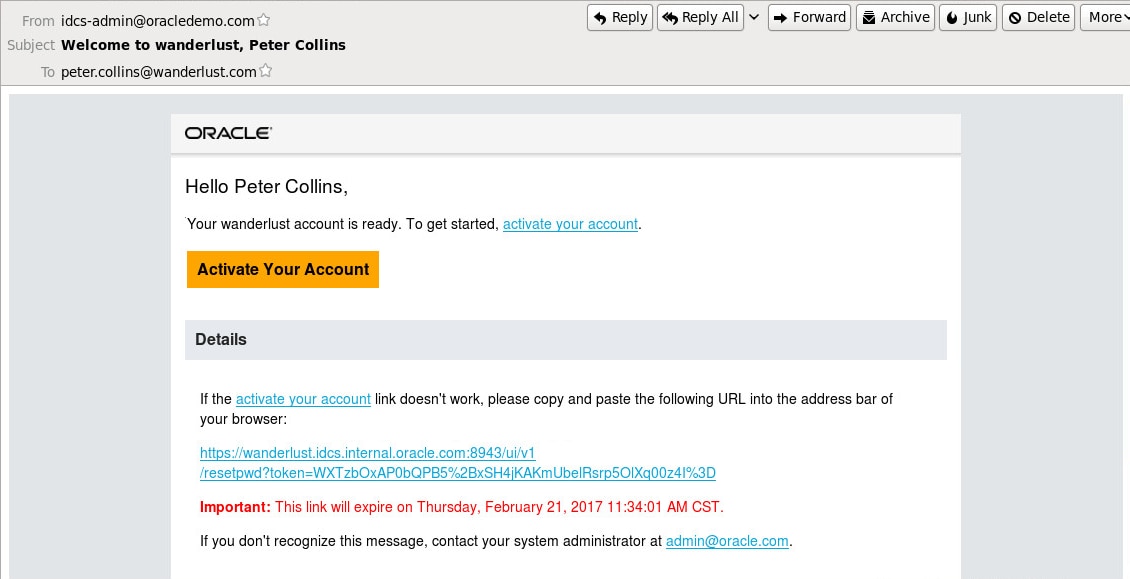Screen dimensions: 1130x579
Task: Click the Oracle logo in the email header
Action: [228, 133]
